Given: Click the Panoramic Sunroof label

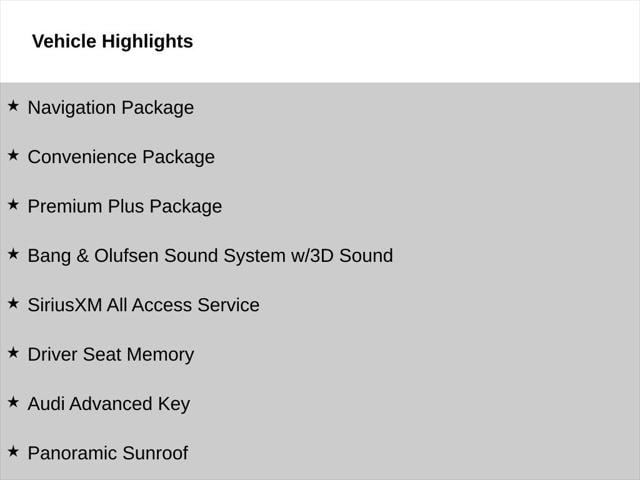Looking at the screenshot, I should (x=107, y=453).
